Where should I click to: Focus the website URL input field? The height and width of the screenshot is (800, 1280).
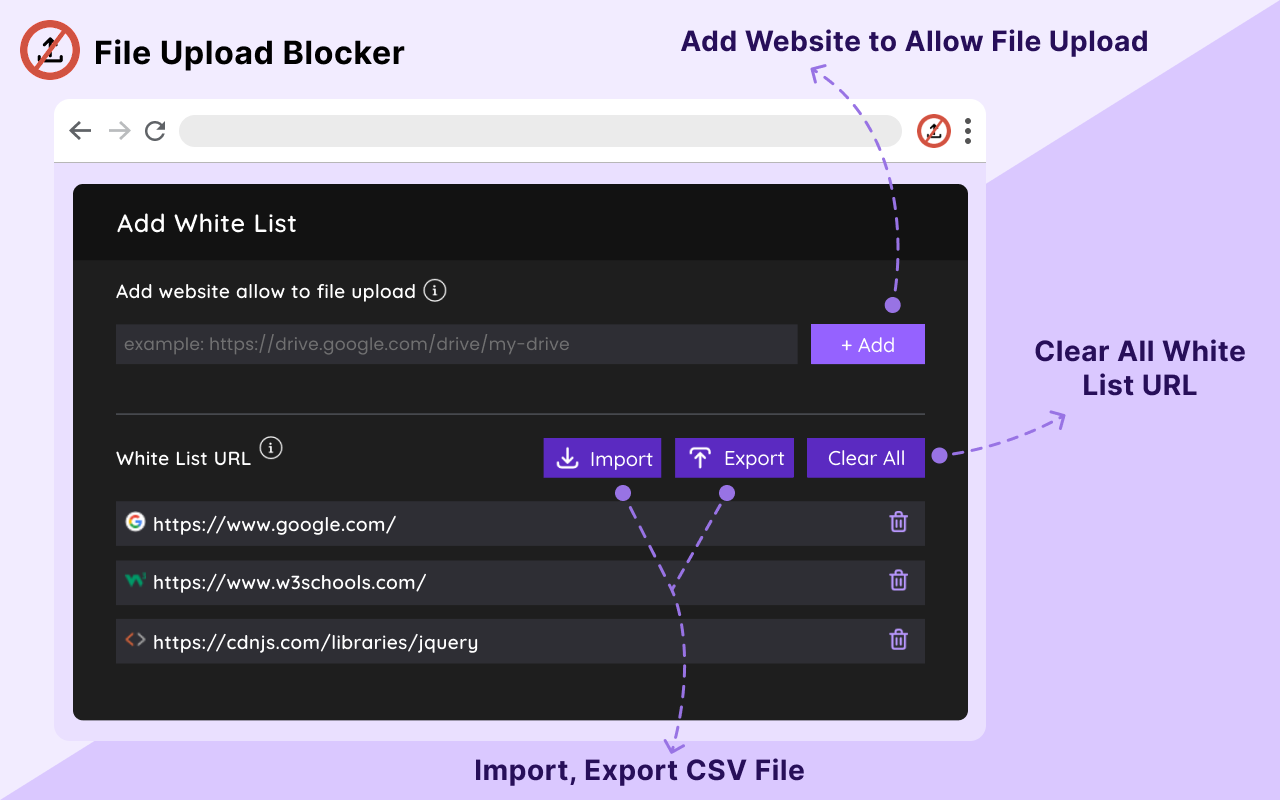pos(456,344)
